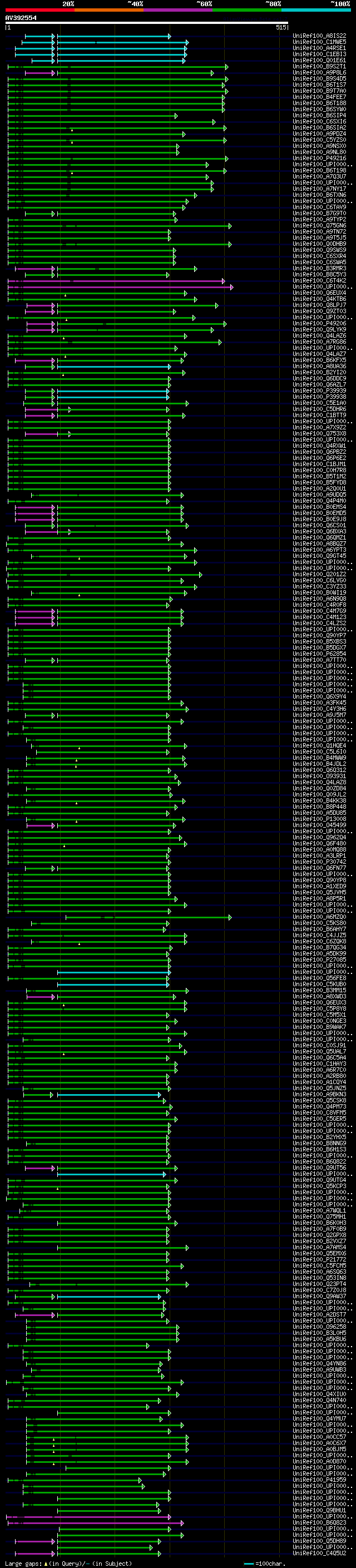
Task: Select the UniRef100_C6T4K2 label
Action: [x=319, y=280]
